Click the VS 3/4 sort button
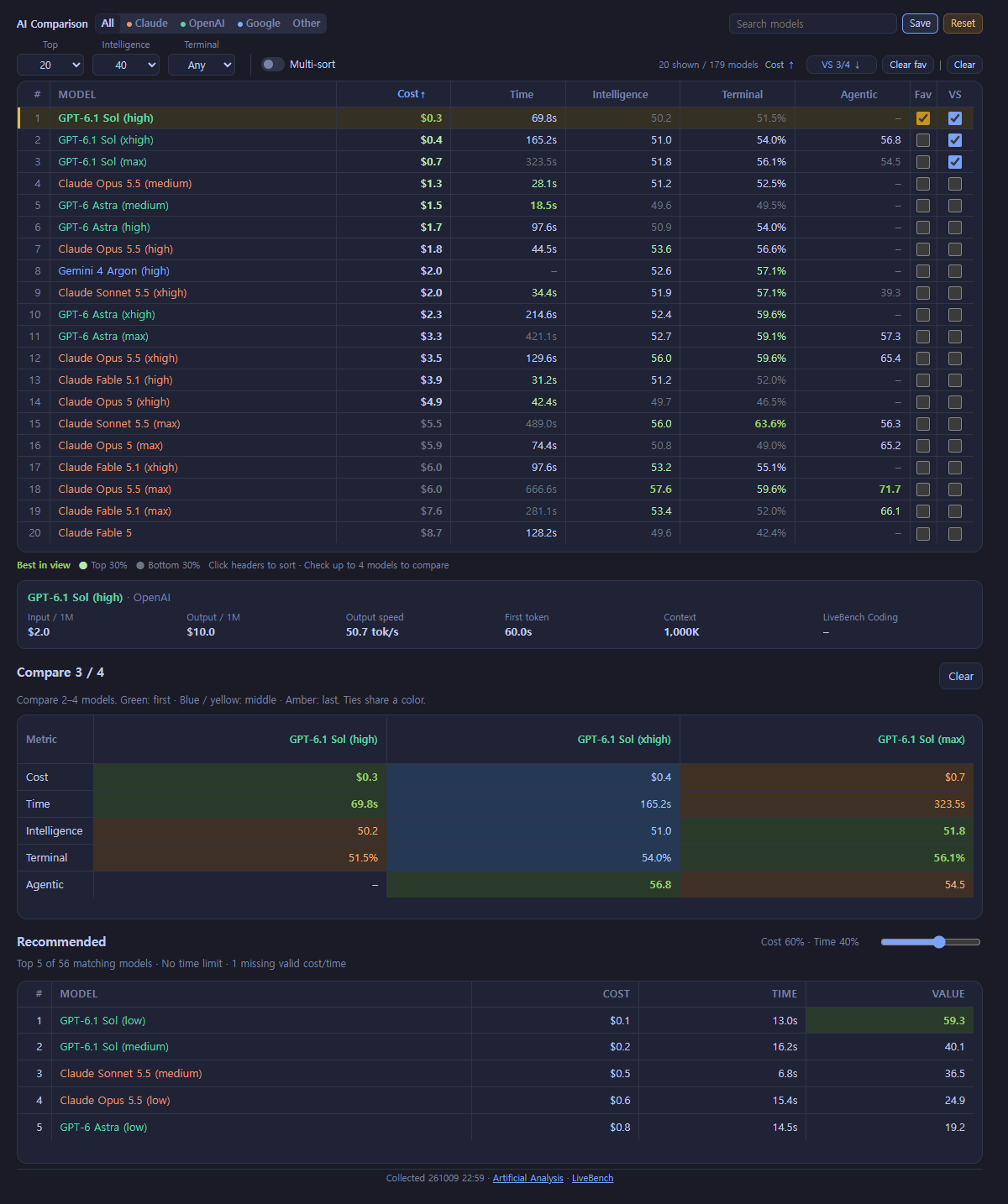This screenshot has width=1008, height=1204. click(x=841, y=65)
